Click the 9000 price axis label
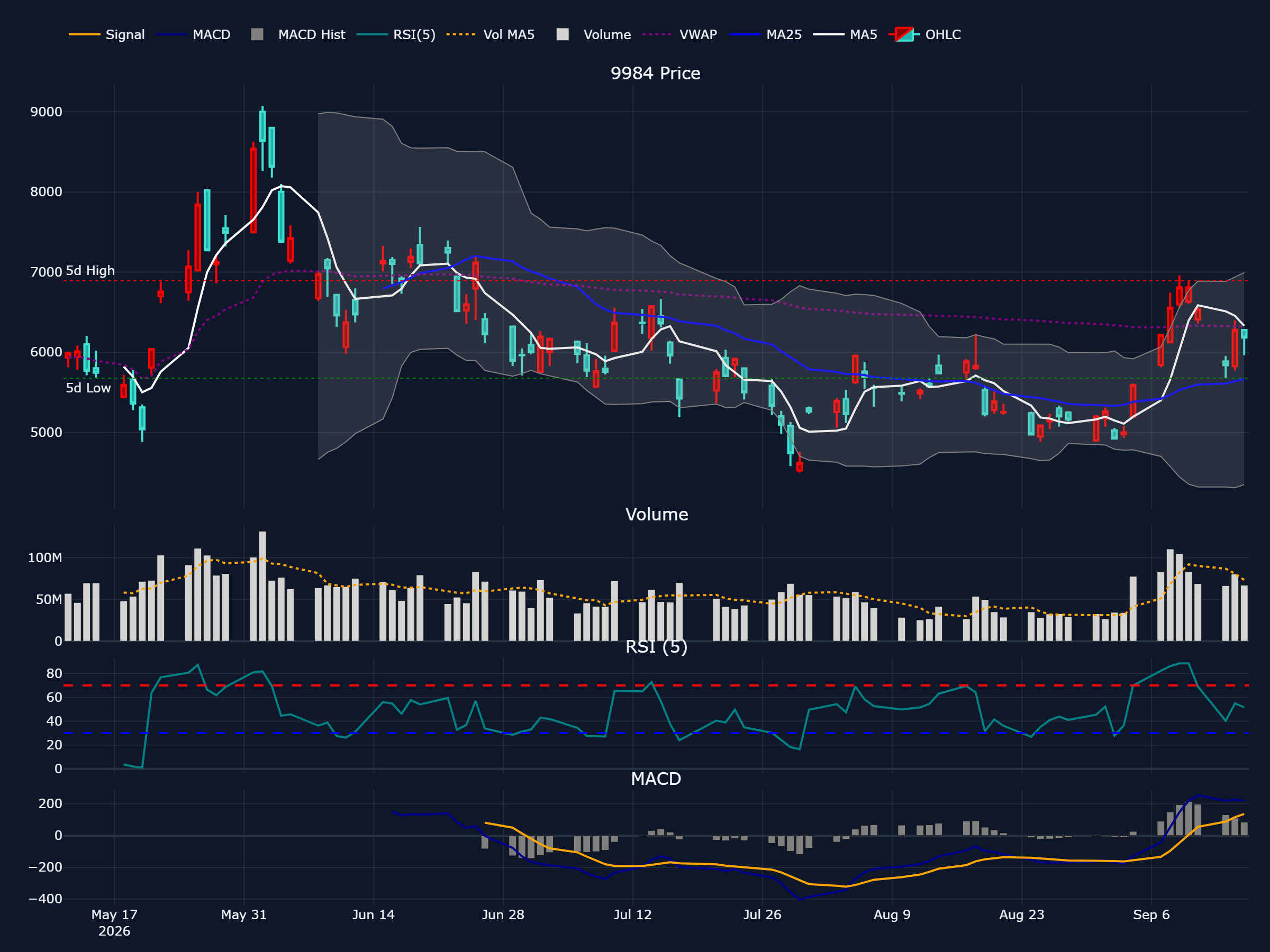1270x952 pixels. click(46, 112)
